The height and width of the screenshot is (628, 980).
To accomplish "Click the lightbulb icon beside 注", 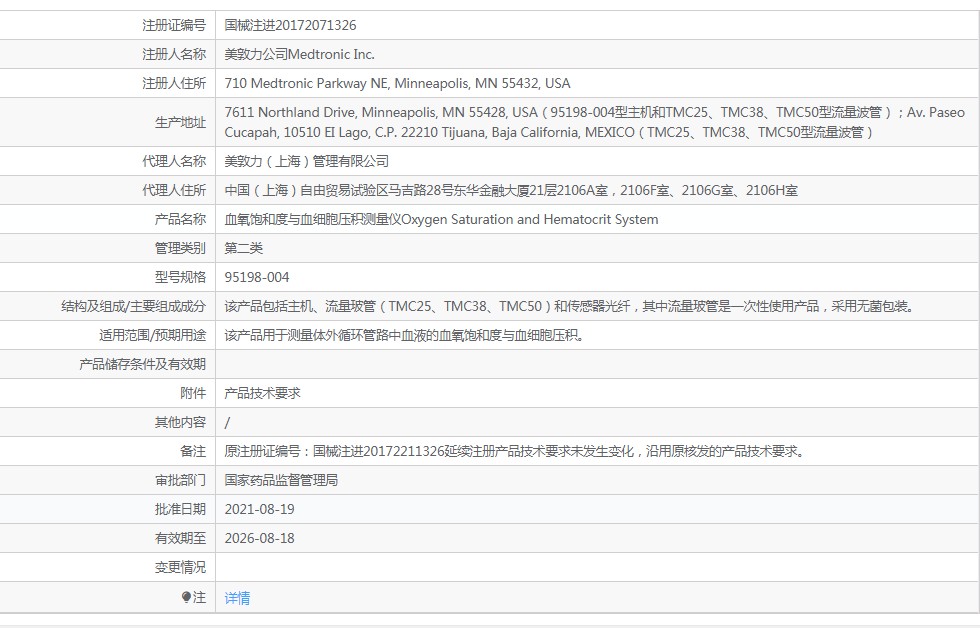I will (186, 597).
